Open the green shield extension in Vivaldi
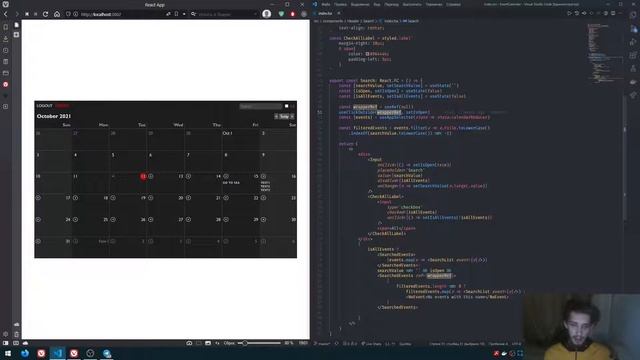The width and height of the screenshot is (640, 360). tap(281, 14)
